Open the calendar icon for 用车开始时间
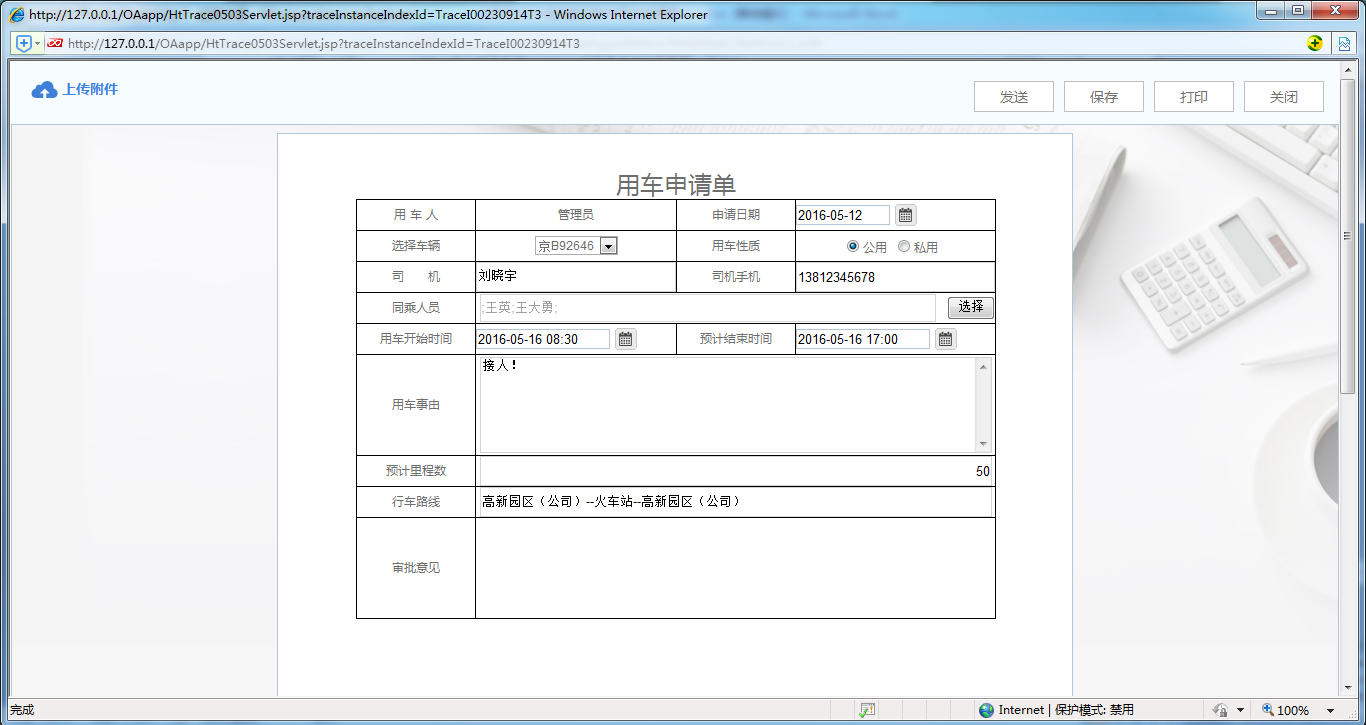The image size is (1366, 725). [625, 338]
